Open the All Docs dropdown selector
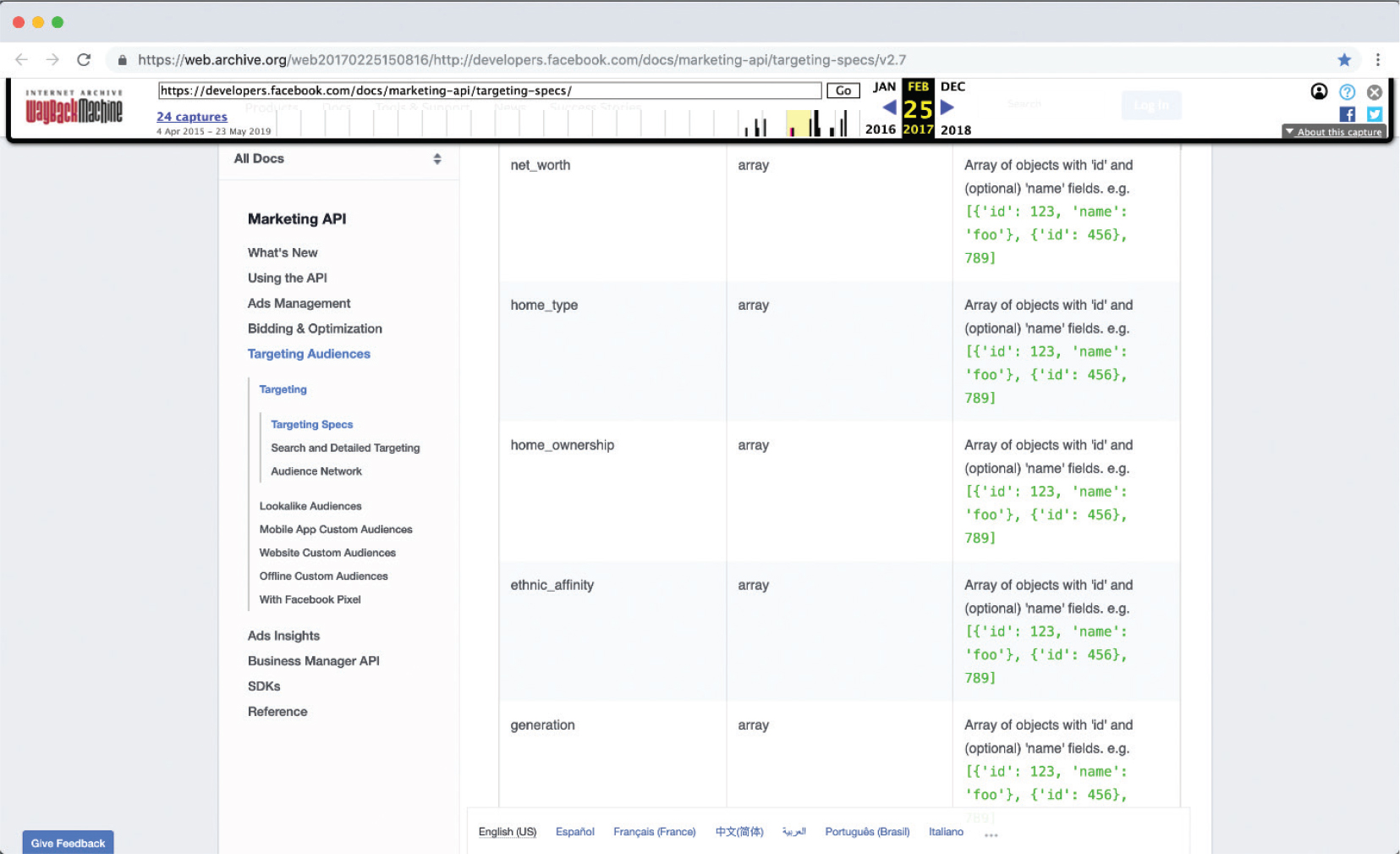1400x854 pixels. (x=338, y=158)
